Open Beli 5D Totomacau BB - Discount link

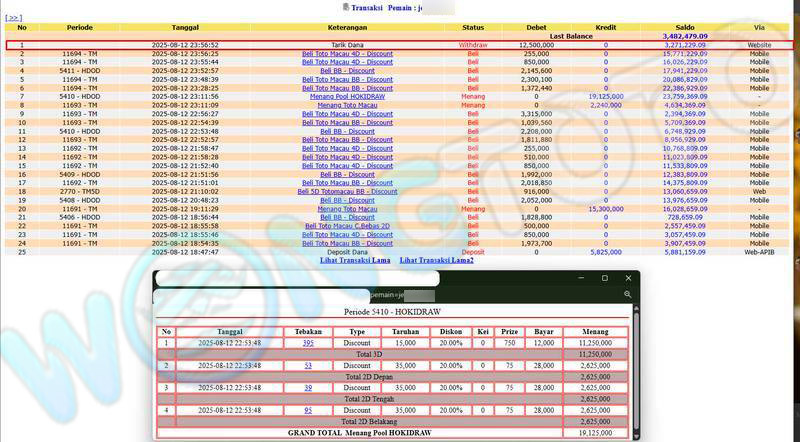[347, 192]
